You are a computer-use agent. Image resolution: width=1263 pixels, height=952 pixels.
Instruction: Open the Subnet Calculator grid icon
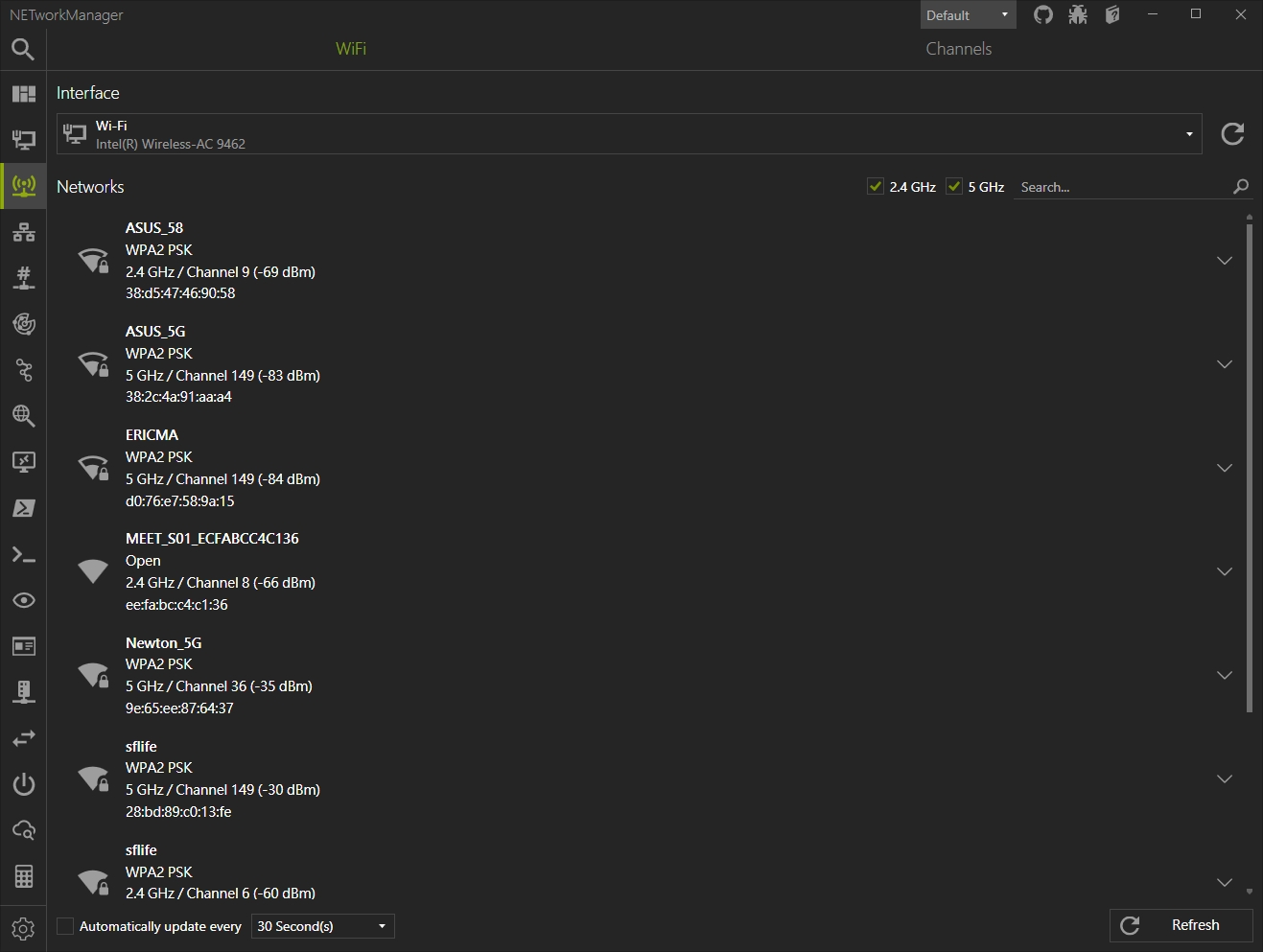point(23,876)
